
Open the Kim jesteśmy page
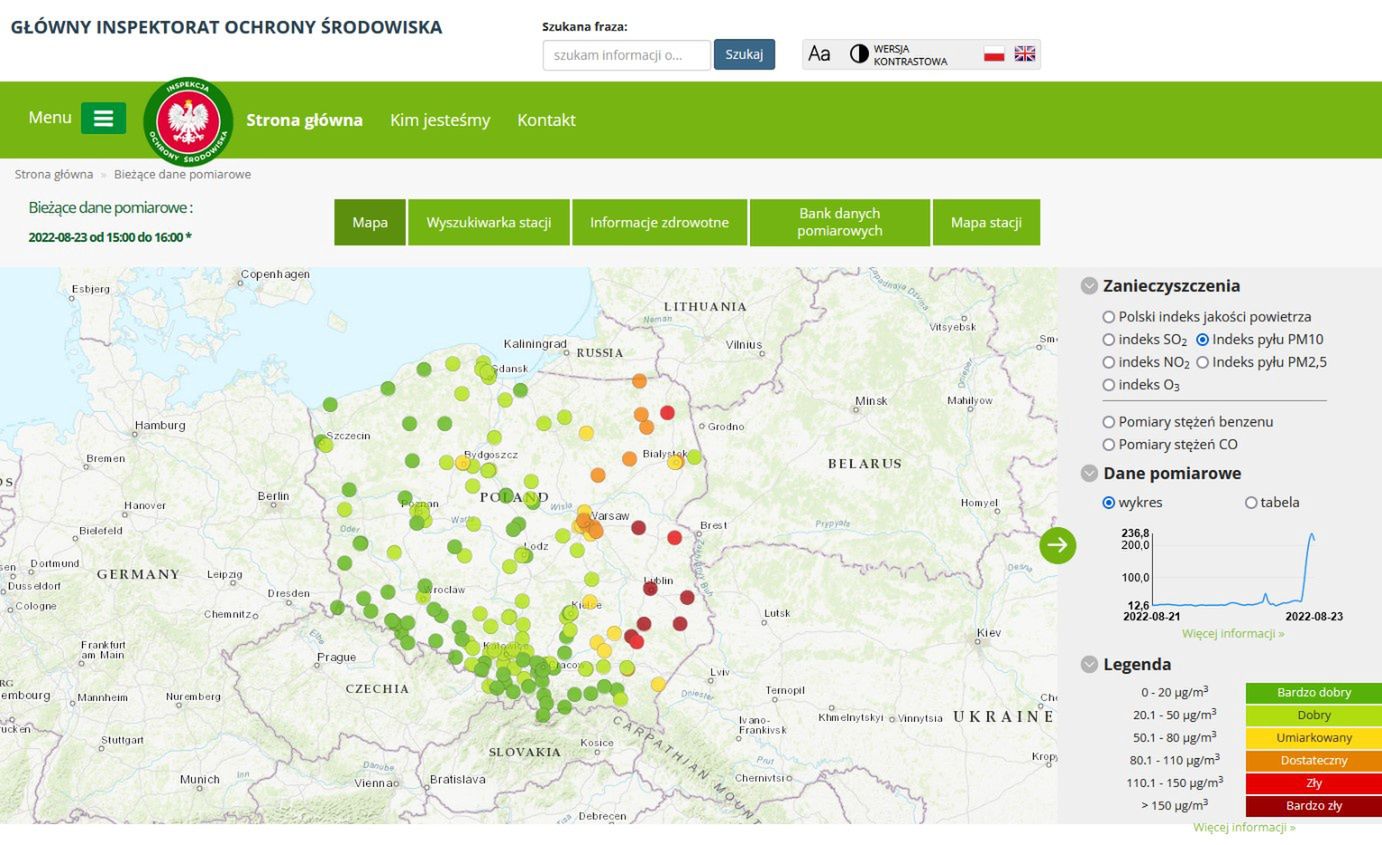coord(440,120)
